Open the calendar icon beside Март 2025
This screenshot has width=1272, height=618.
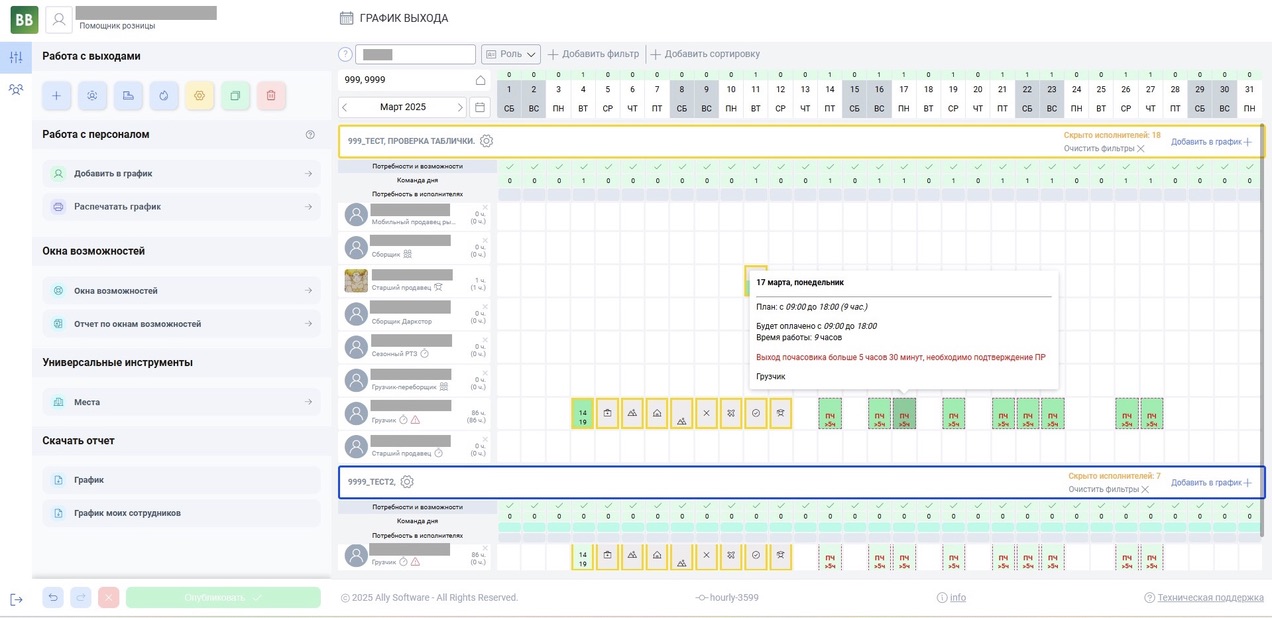click(479, 107)
